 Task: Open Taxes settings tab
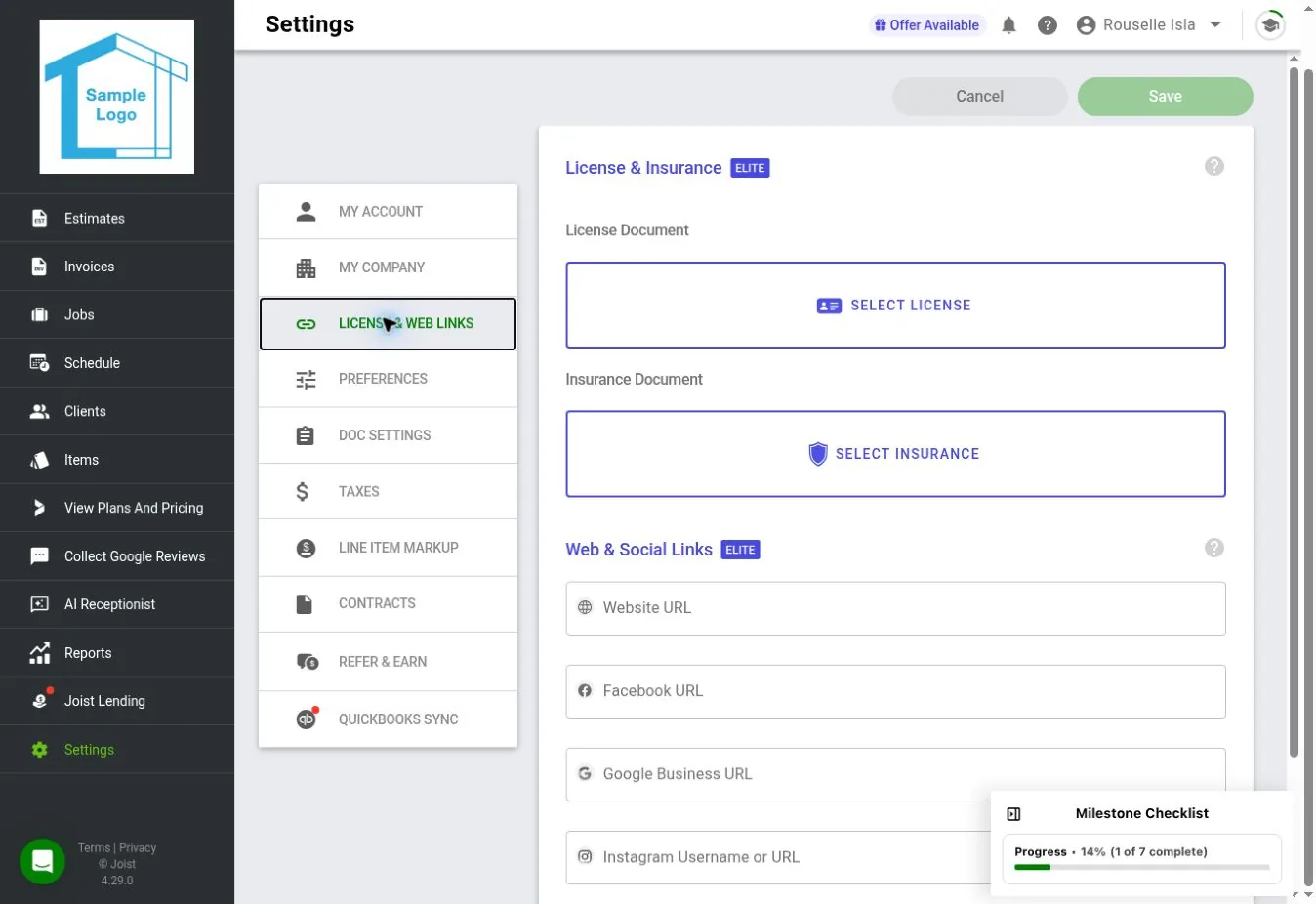[388, 491]
